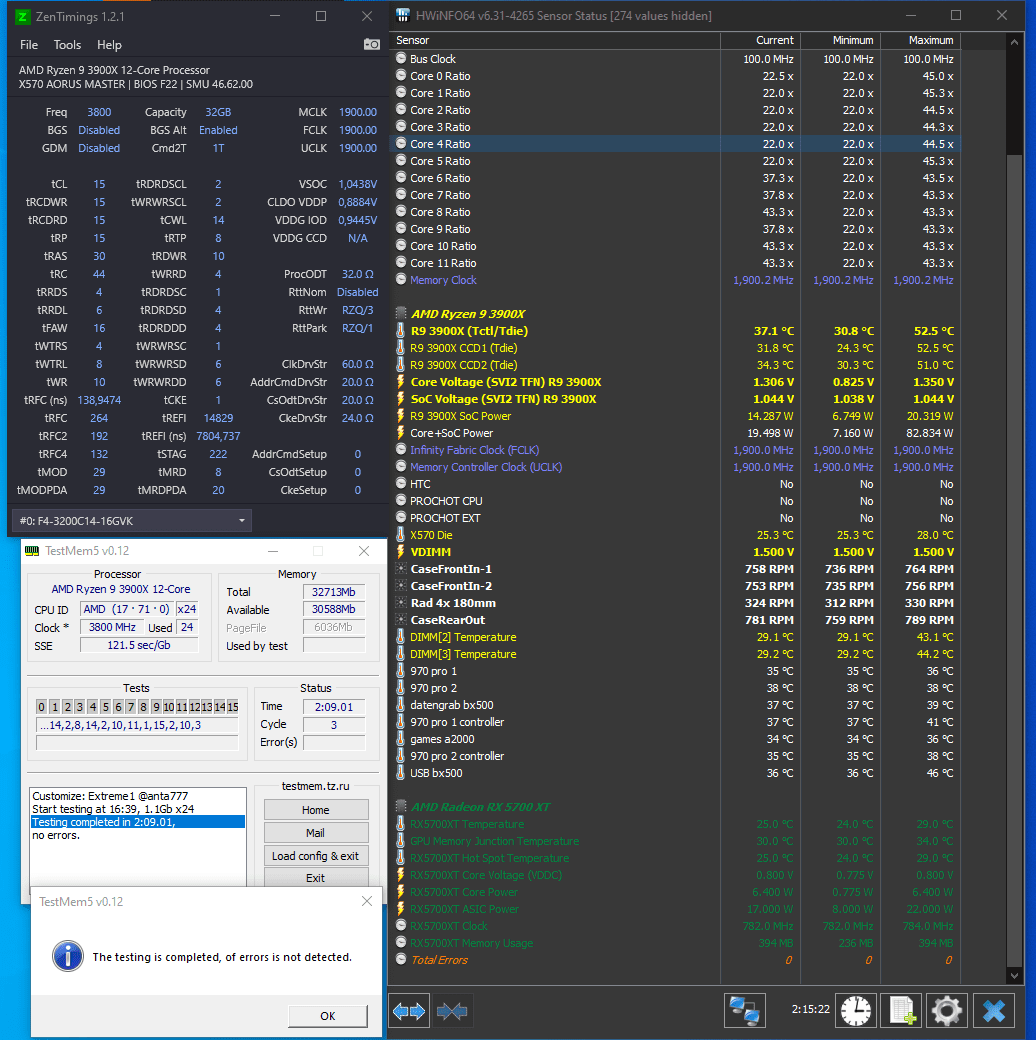
Task: Click the lightning icon beside Core+SoC Power
Action: (401, 432)
